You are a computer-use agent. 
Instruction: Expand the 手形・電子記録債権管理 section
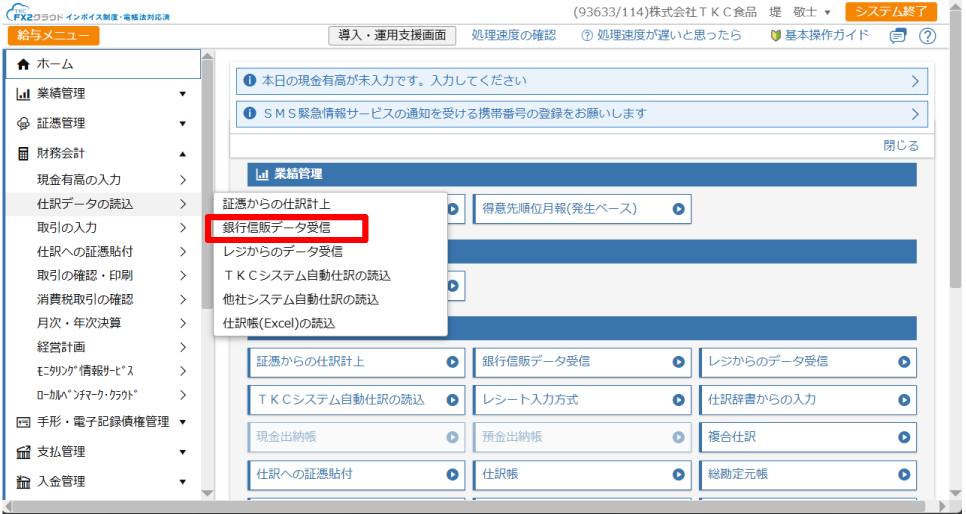pos(182,422)
